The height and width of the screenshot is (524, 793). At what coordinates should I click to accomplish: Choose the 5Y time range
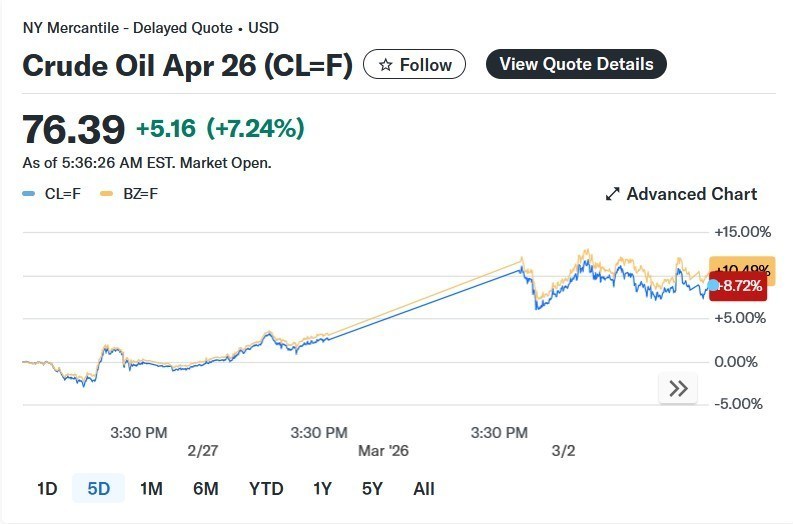coord(372,489)
